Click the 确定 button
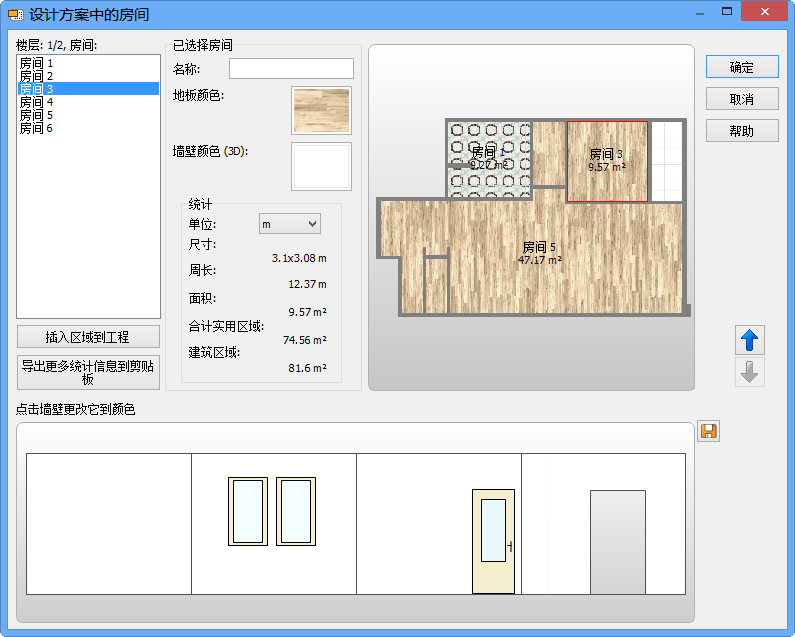795x637 pixels. [742, 67]
